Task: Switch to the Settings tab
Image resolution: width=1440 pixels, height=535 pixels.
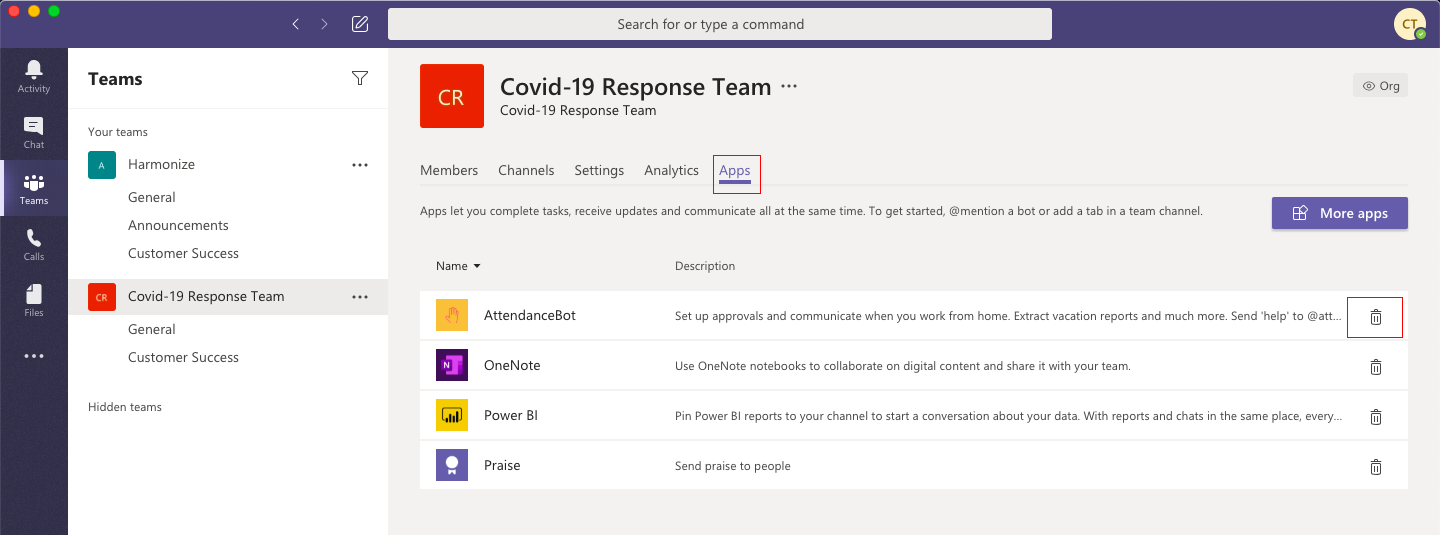Action: 599,170
